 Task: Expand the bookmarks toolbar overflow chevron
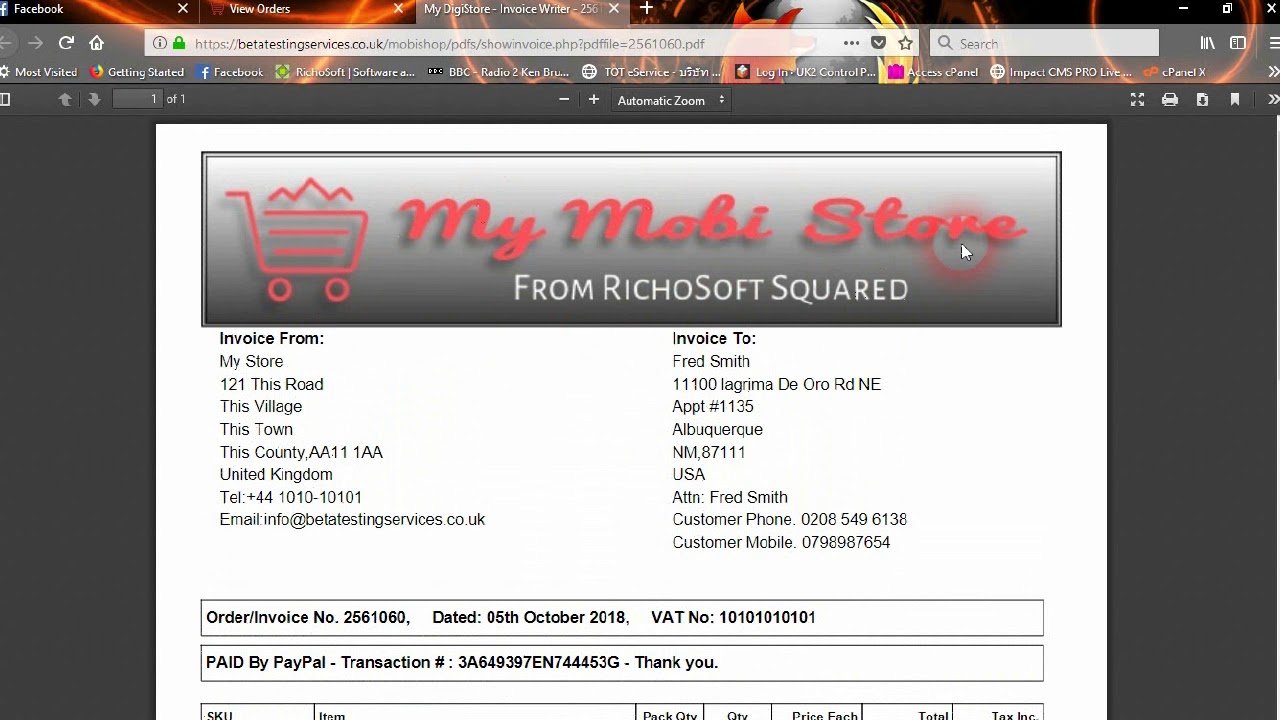coord(1273,72)
